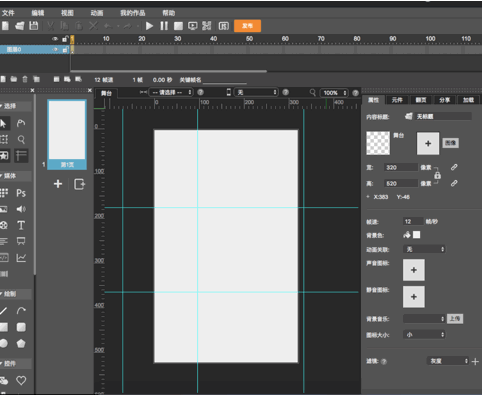
Task: Select the straight line drawing tool
Action: 3,311
